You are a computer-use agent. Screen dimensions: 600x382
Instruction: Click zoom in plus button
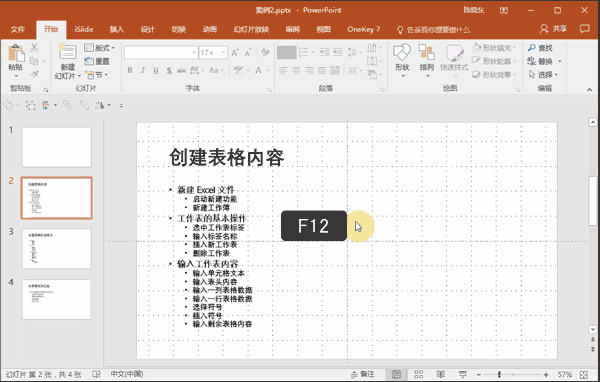pyautogui.click(x=546, y=374)
